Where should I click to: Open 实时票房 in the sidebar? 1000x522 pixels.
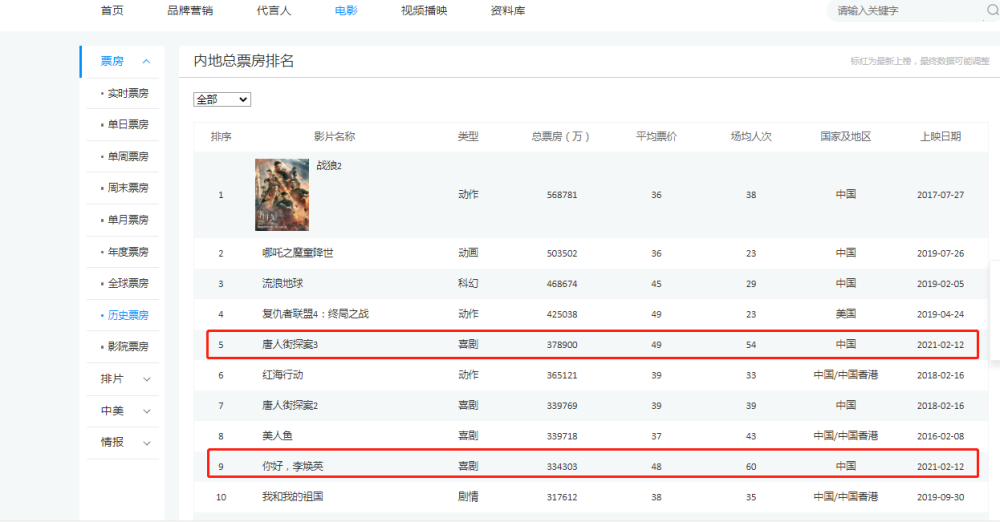[128, 93]
